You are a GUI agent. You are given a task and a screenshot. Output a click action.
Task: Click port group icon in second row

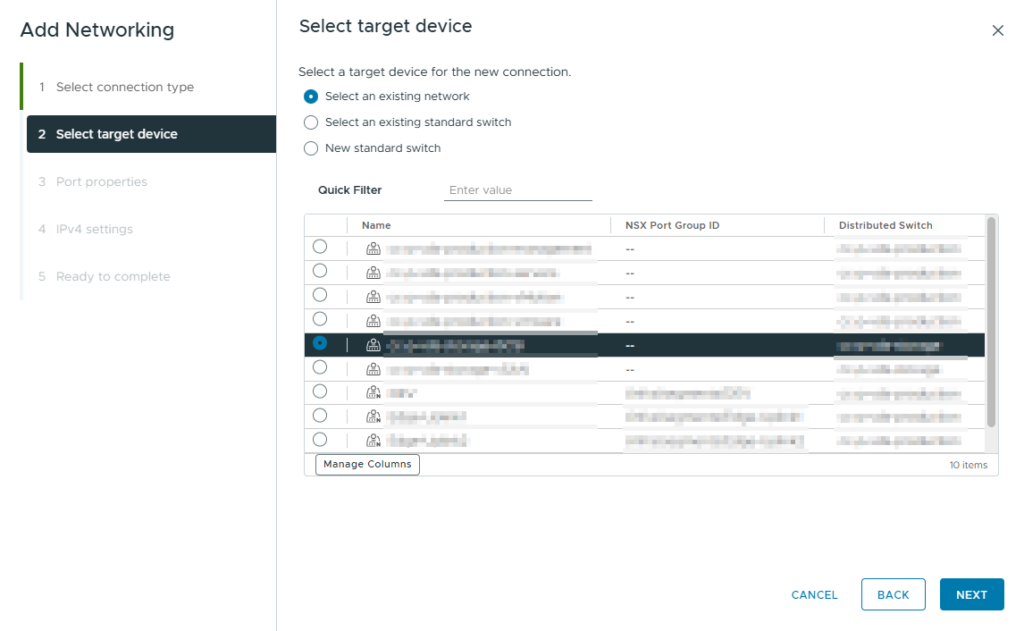[x=373, y=272]
